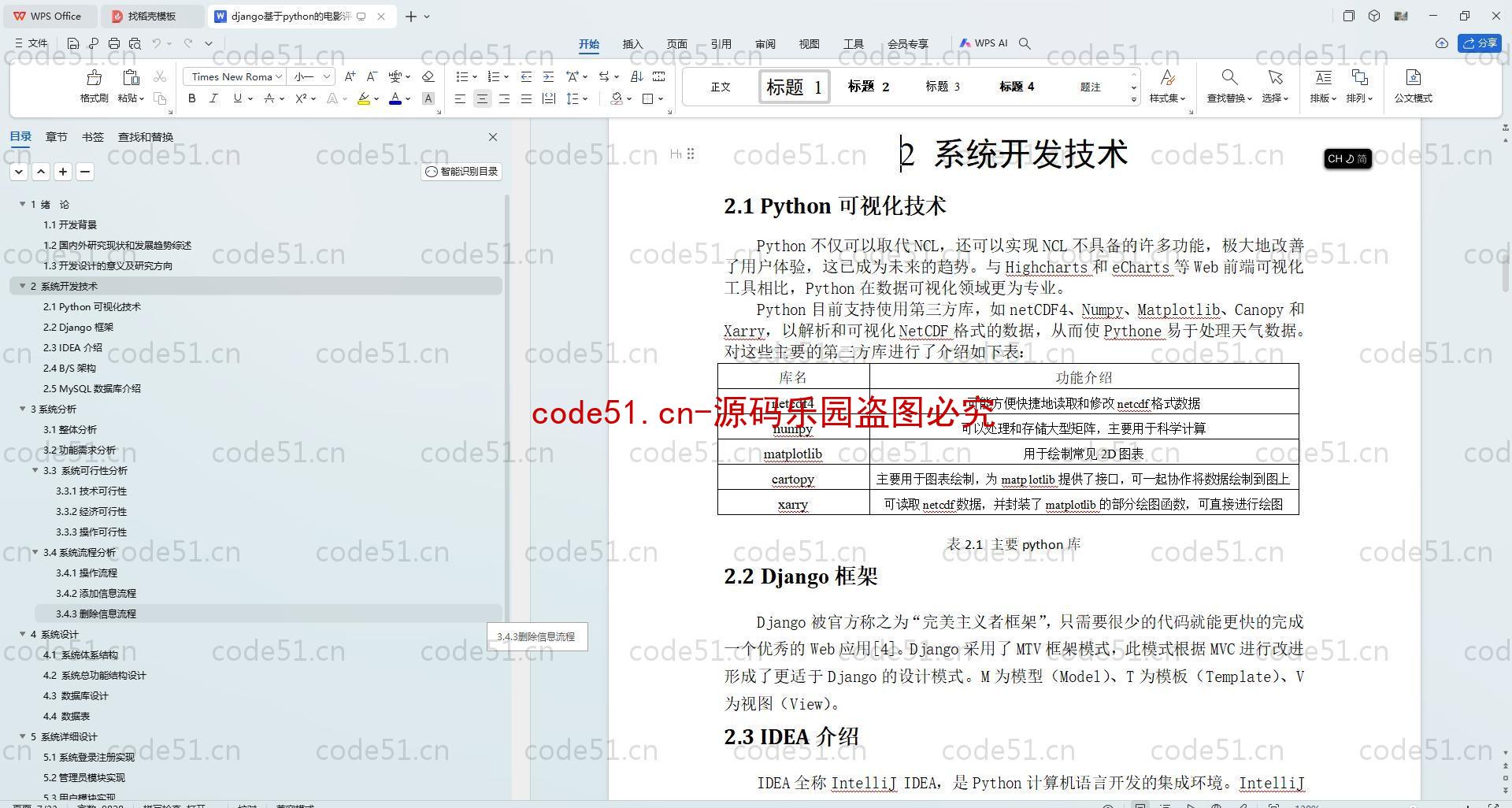Click the new tab plus button
Screen dimensions: 1512x808
point(410,16)
